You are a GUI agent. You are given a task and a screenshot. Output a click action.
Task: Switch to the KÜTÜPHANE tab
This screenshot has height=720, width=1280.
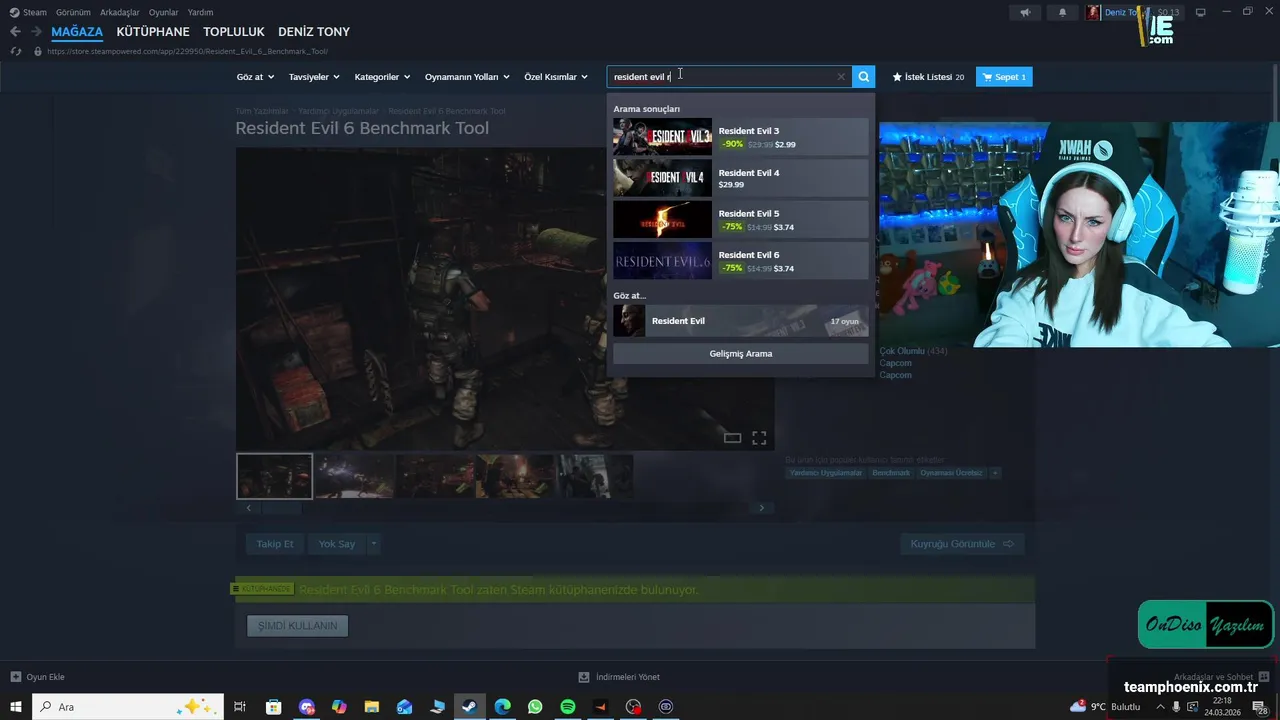coord(153,32)
